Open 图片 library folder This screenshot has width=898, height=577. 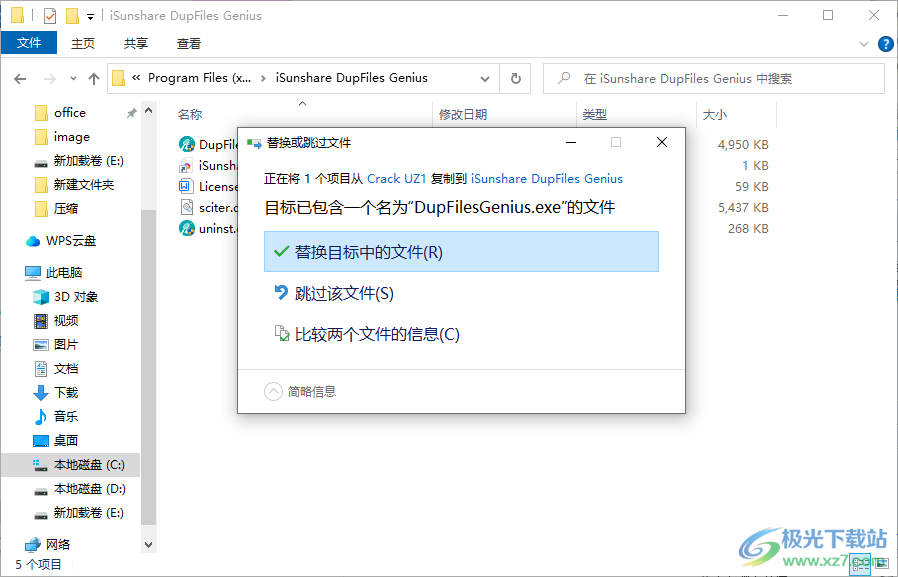[x=65, y=345]
